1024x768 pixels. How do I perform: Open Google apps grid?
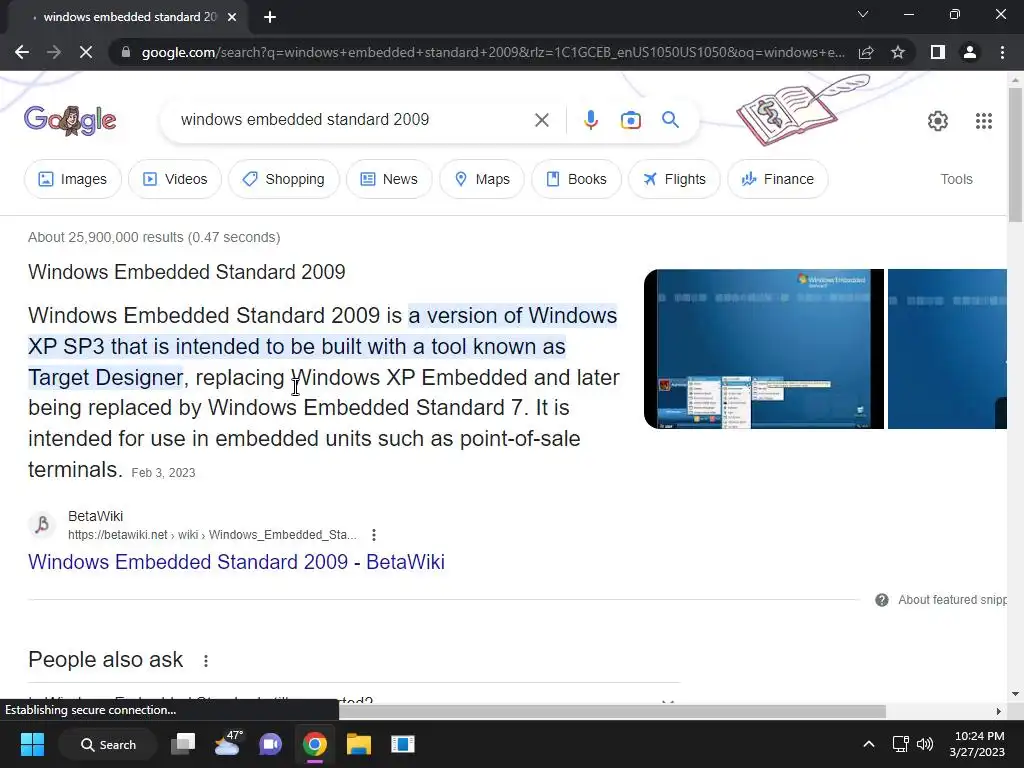coord(984,121)
